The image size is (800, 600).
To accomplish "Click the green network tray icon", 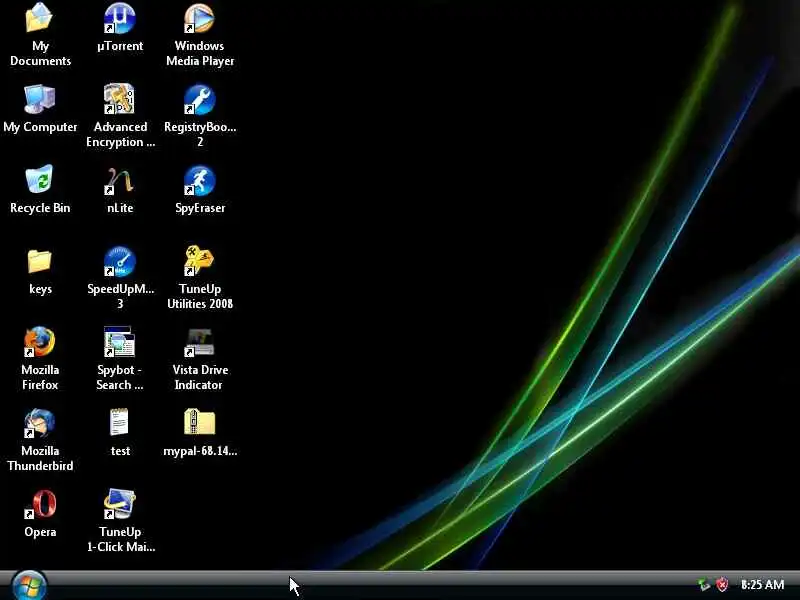I will (704, 585).
